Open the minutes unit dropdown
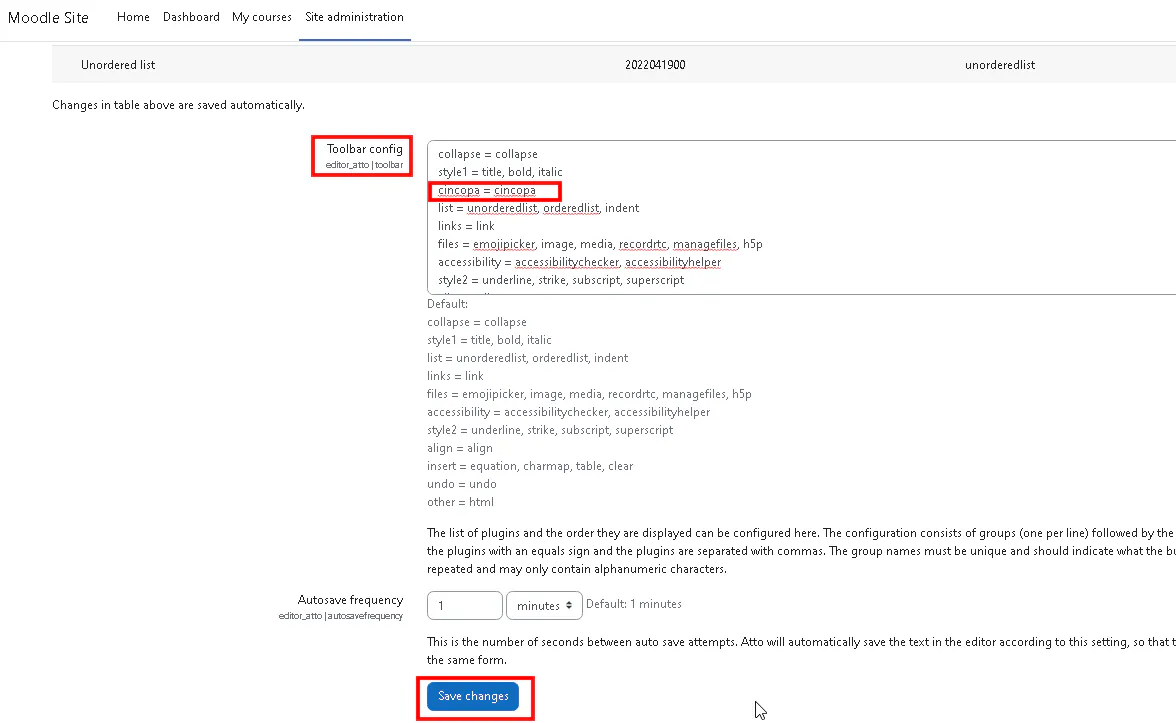The width and height of the screenshot is (1176, 723). [x=544, y=605]
